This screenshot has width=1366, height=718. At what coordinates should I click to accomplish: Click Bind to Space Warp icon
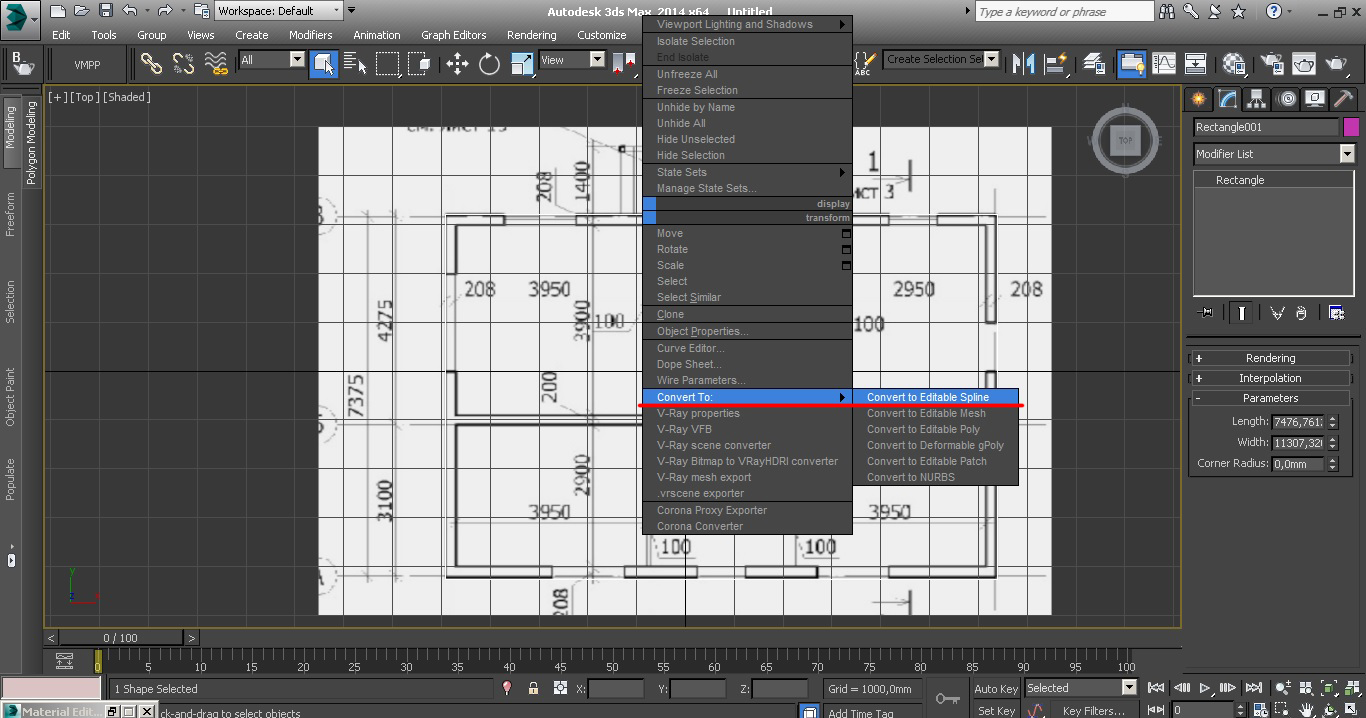[216, 64]
